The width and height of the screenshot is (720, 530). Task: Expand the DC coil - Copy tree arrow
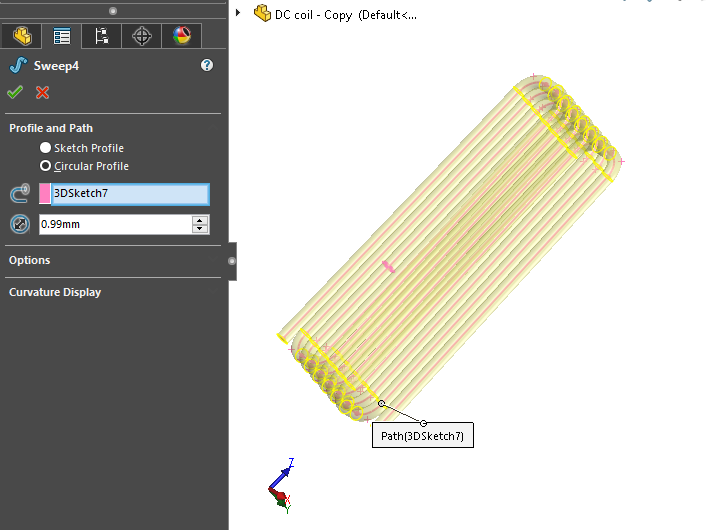point(238,14)
